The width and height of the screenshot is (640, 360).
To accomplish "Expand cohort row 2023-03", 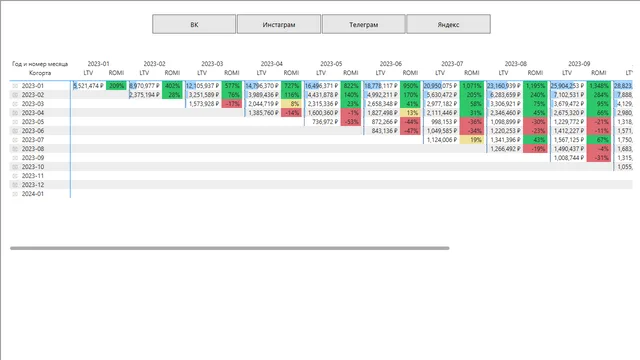I will (x=15, y=104).
